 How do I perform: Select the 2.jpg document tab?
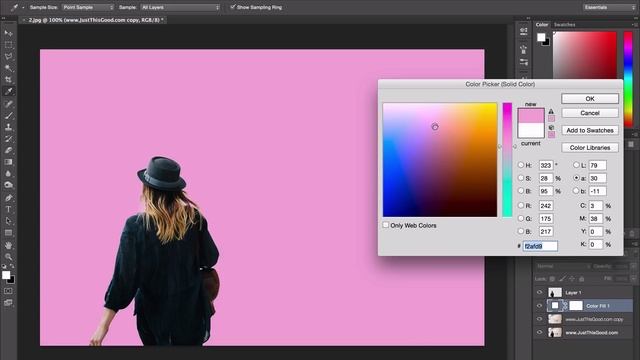tap(95, 20)
